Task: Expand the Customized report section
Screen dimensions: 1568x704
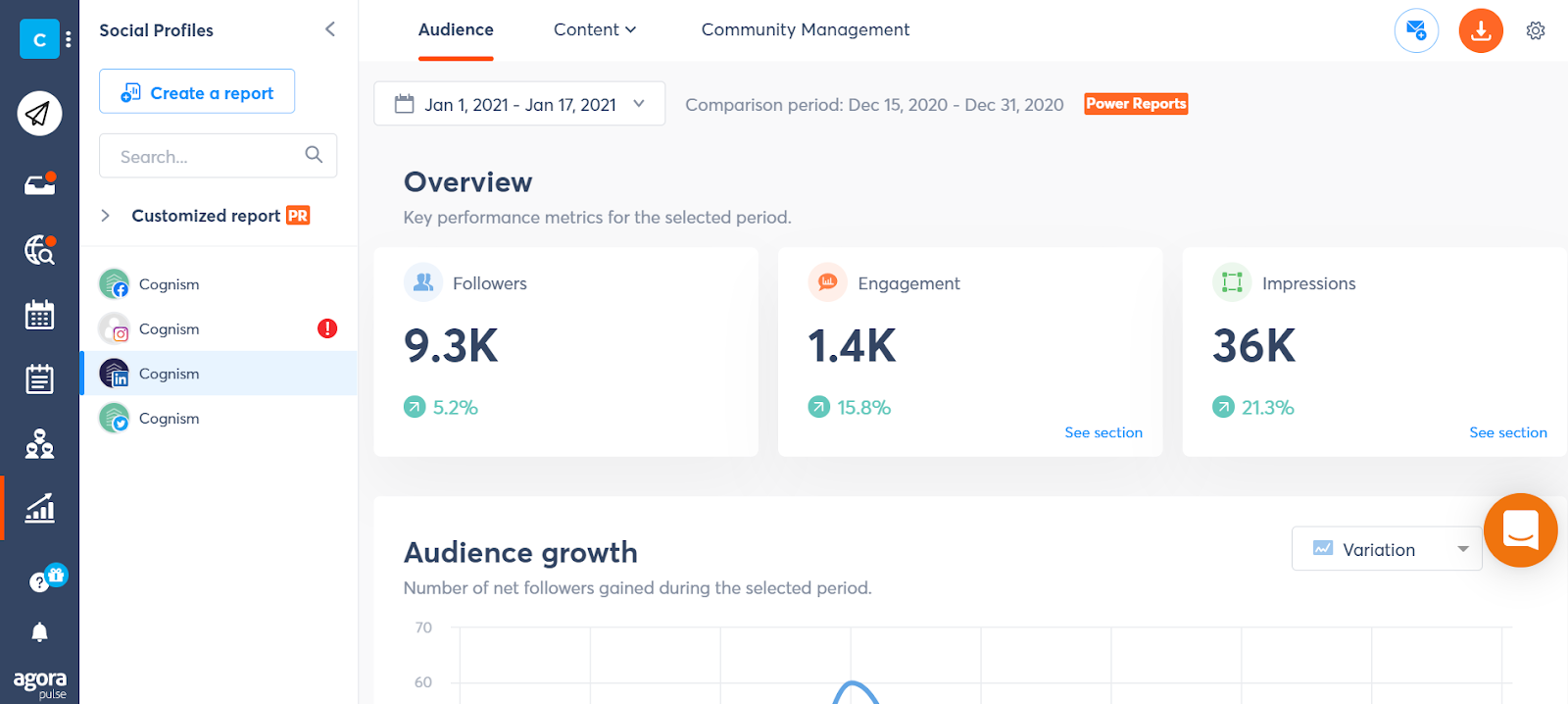Action: coord(106,216)
